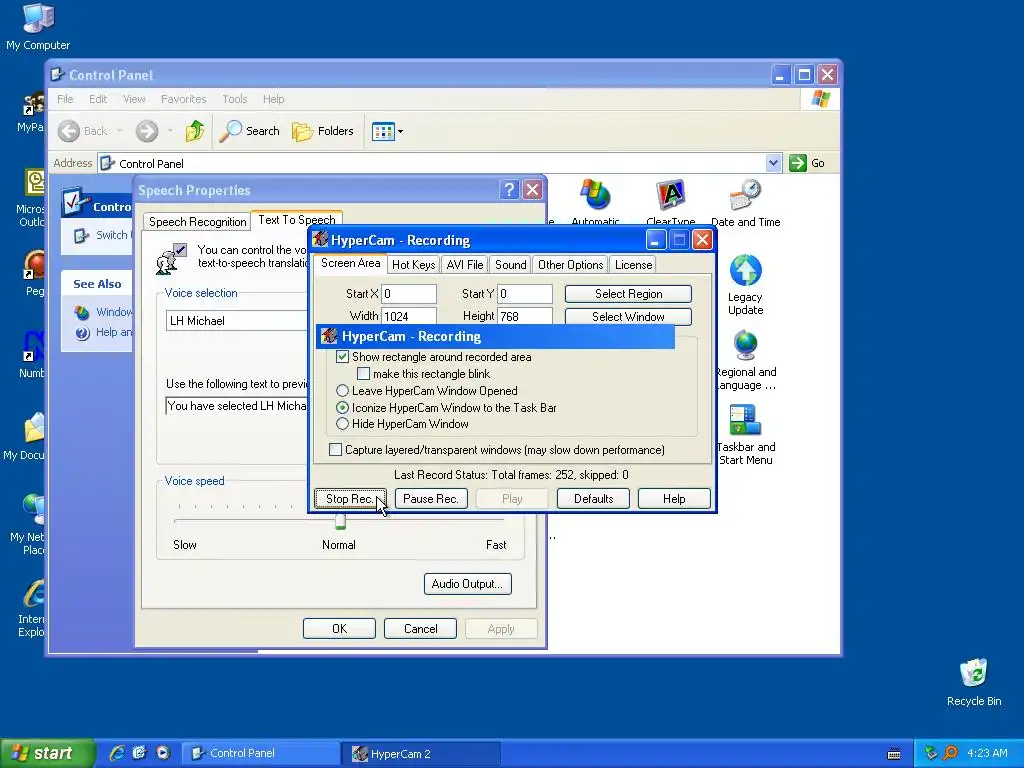The height and width of the screenshot is (768, 1024).
Task: Switch to the Other Options tab
Action: 570,264
